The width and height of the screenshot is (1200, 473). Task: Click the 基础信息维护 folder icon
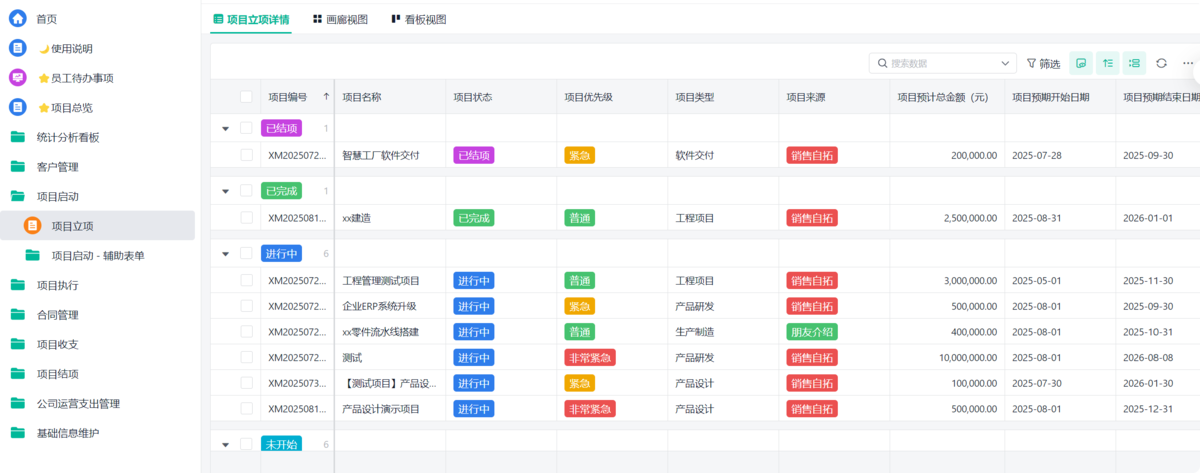17,433
